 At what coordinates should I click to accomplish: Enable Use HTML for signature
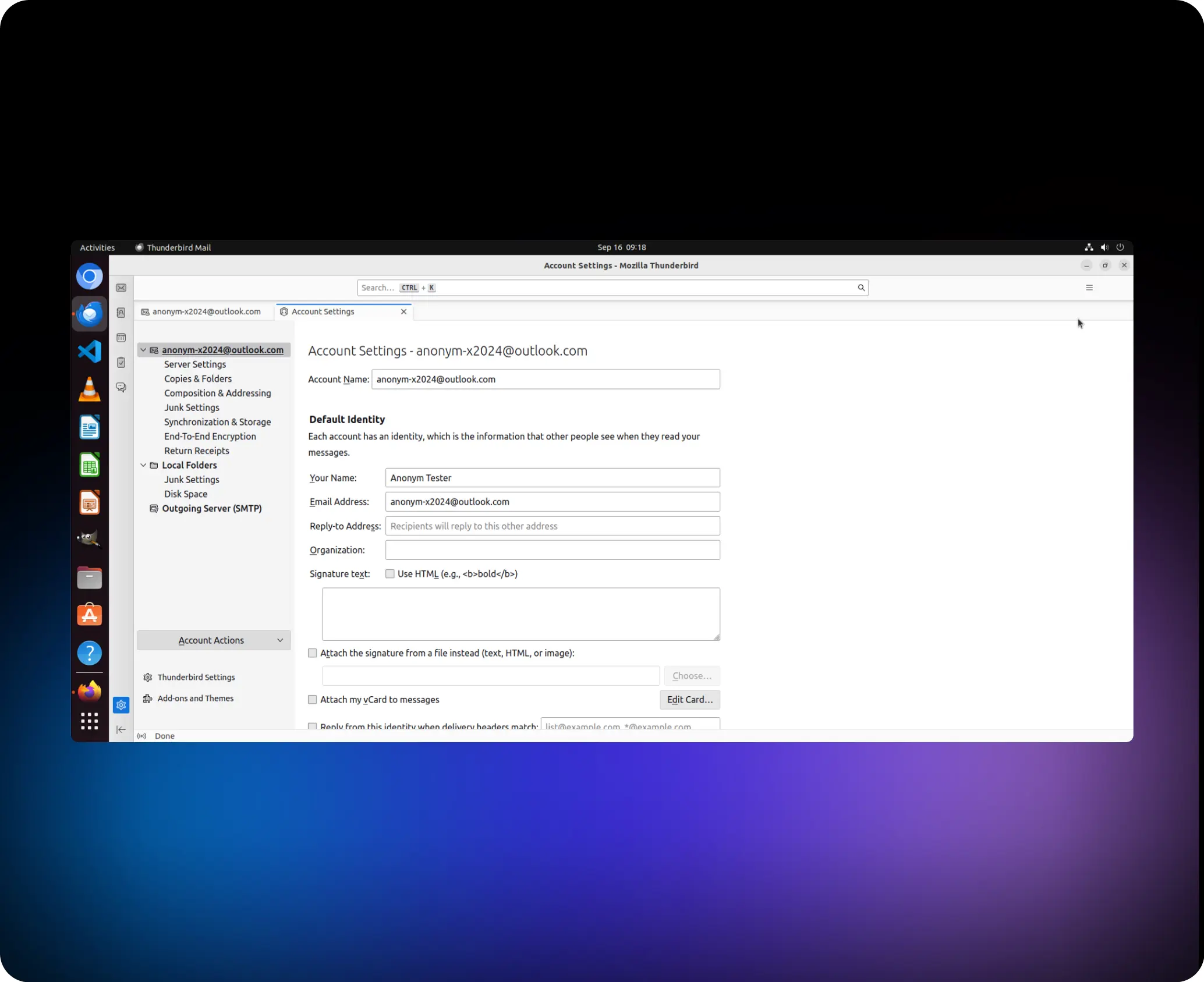tap(390, 574)
